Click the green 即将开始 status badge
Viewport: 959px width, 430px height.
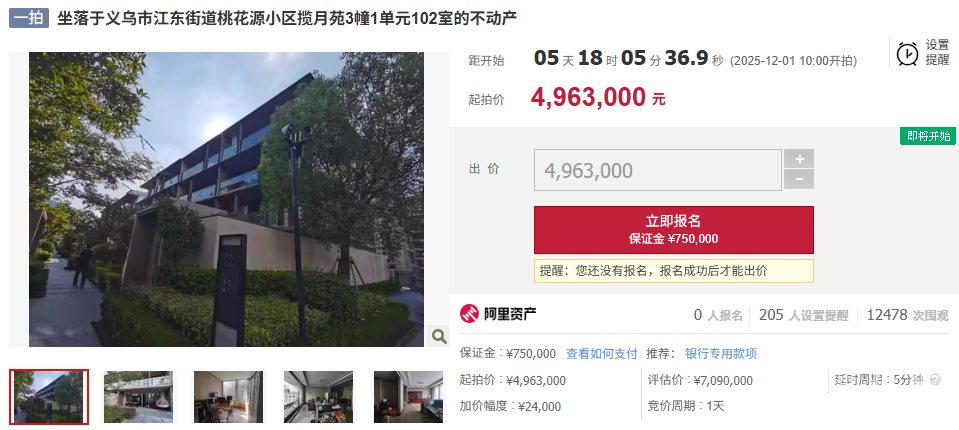pos(927,136)
